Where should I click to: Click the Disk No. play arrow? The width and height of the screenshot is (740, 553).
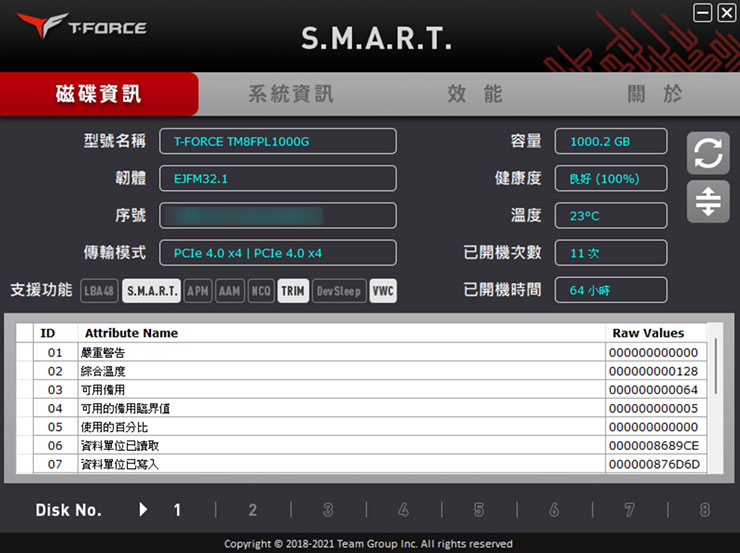click(x=143, y=510)
